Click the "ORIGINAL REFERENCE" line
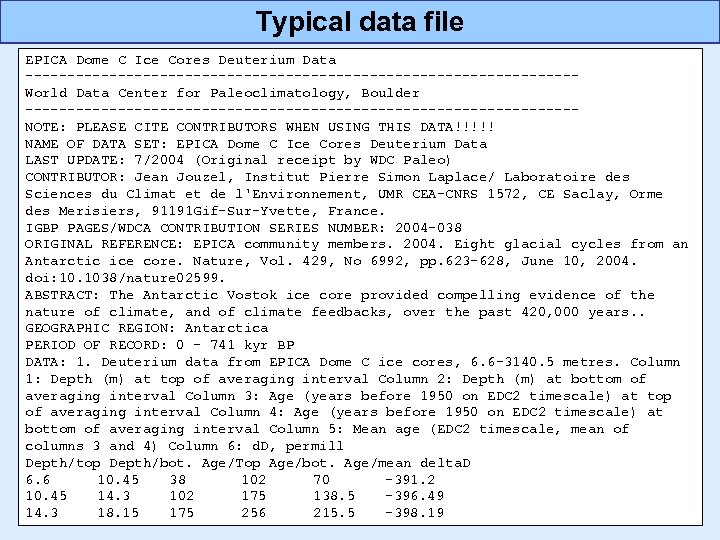Image resolution: width=720 pixels, height=540 pixels. [x=356, y=244]
